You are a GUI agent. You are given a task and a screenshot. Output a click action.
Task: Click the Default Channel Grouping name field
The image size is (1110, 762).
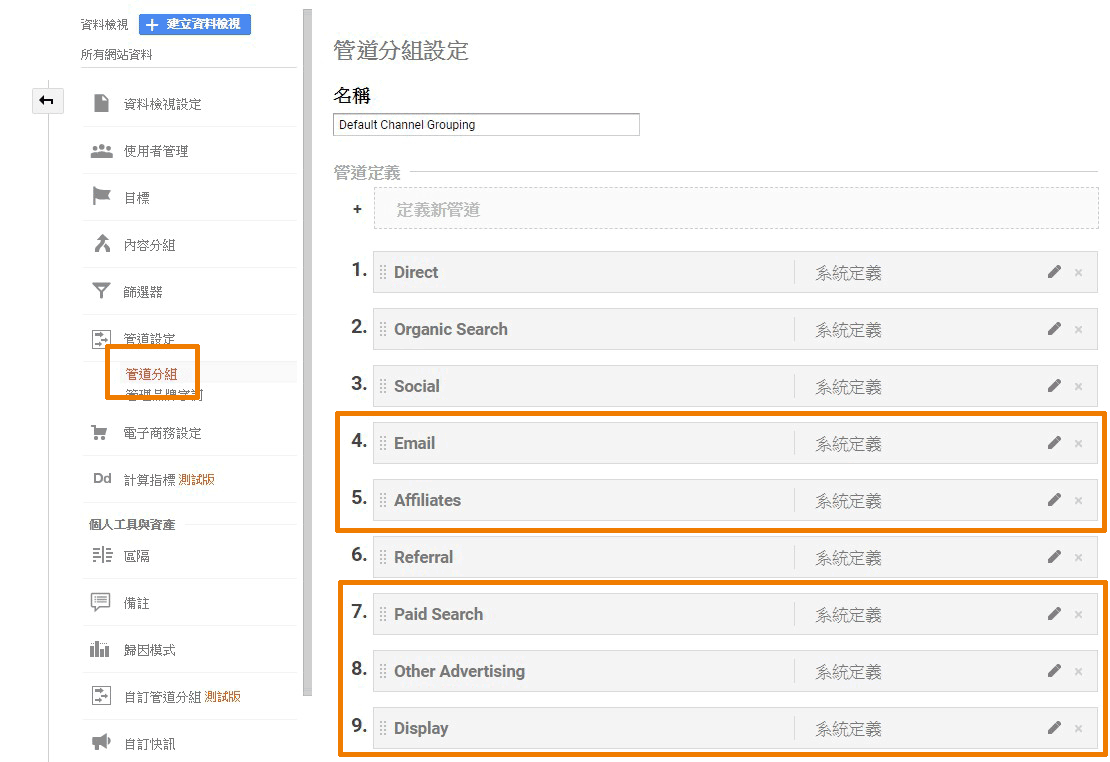pos(486,125)
